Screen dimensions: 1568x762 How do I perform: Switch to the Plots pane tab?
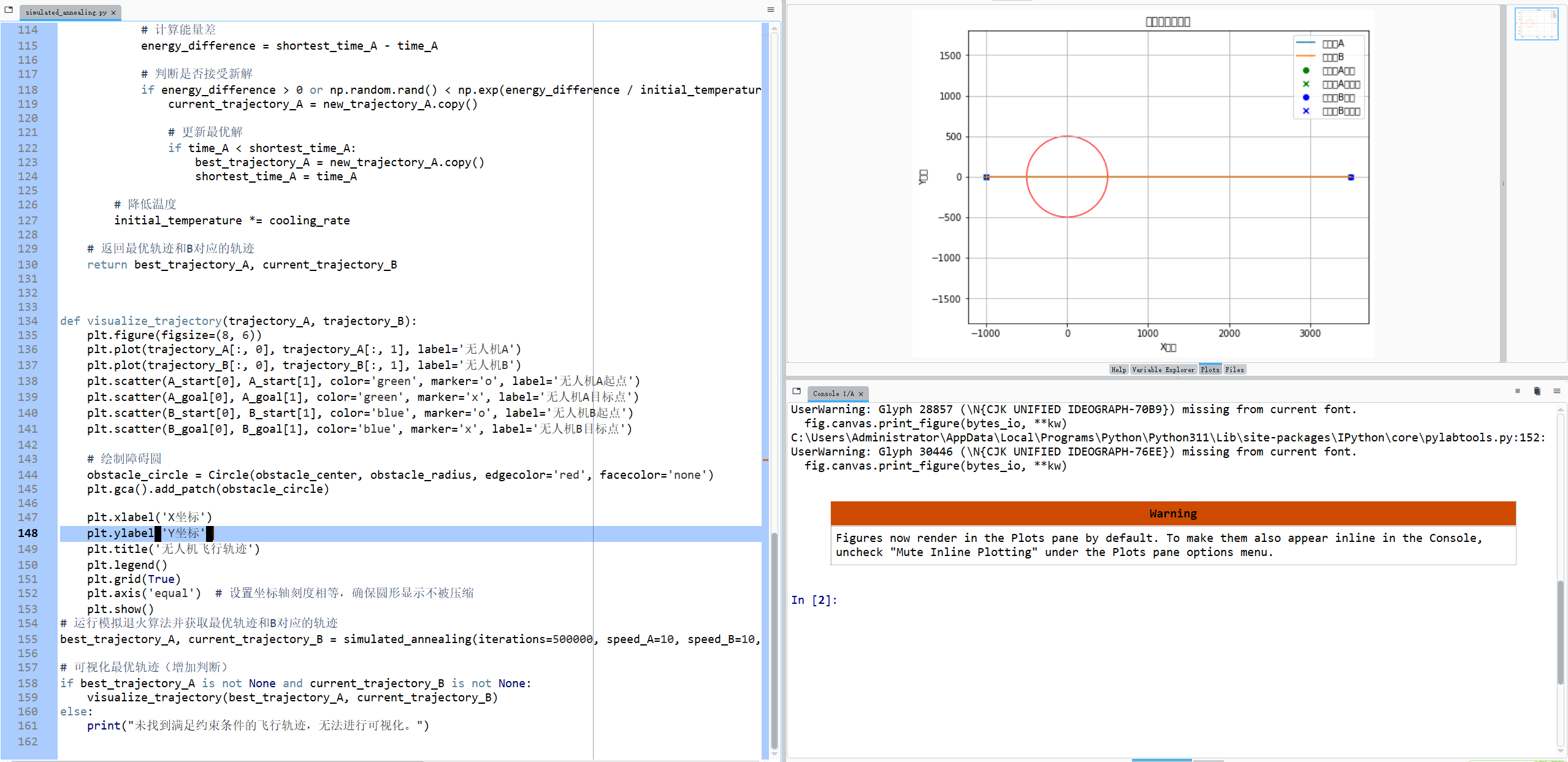(1210, 369)
